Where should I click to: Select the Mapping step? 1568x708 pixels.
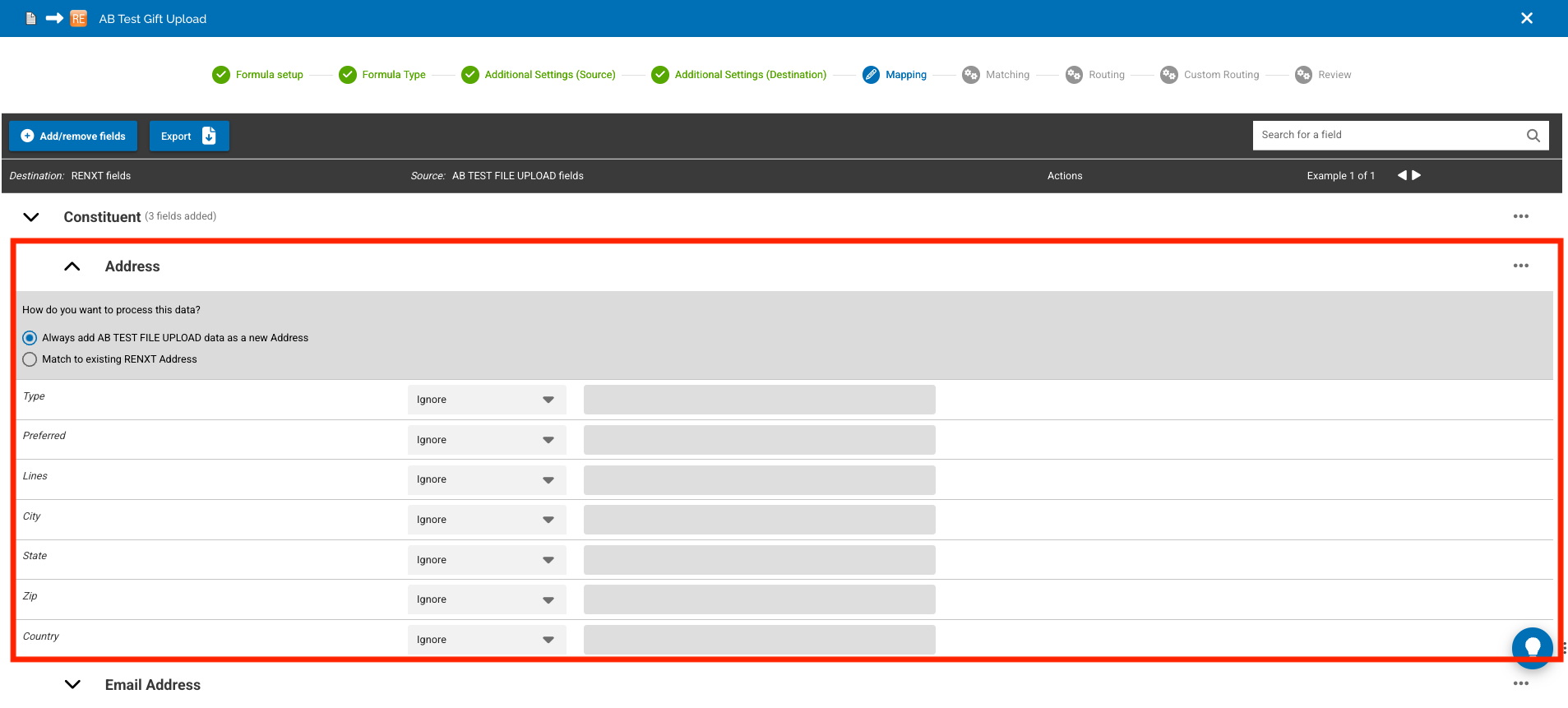[895, 75]
